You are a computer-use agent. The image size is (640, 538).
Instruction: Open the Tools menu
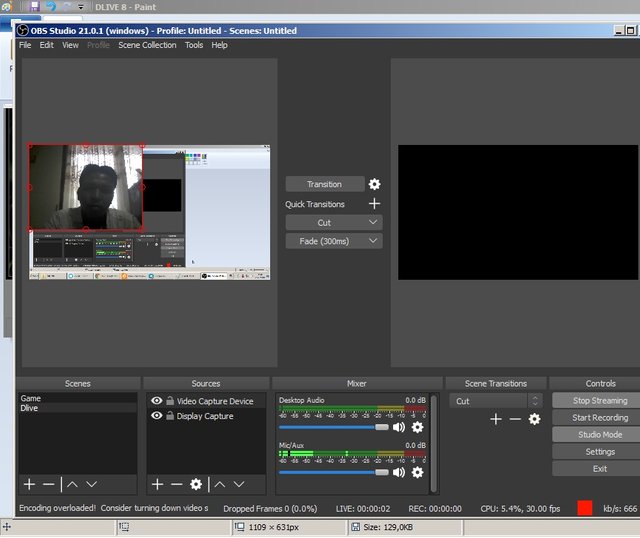(x=194, y=45)
